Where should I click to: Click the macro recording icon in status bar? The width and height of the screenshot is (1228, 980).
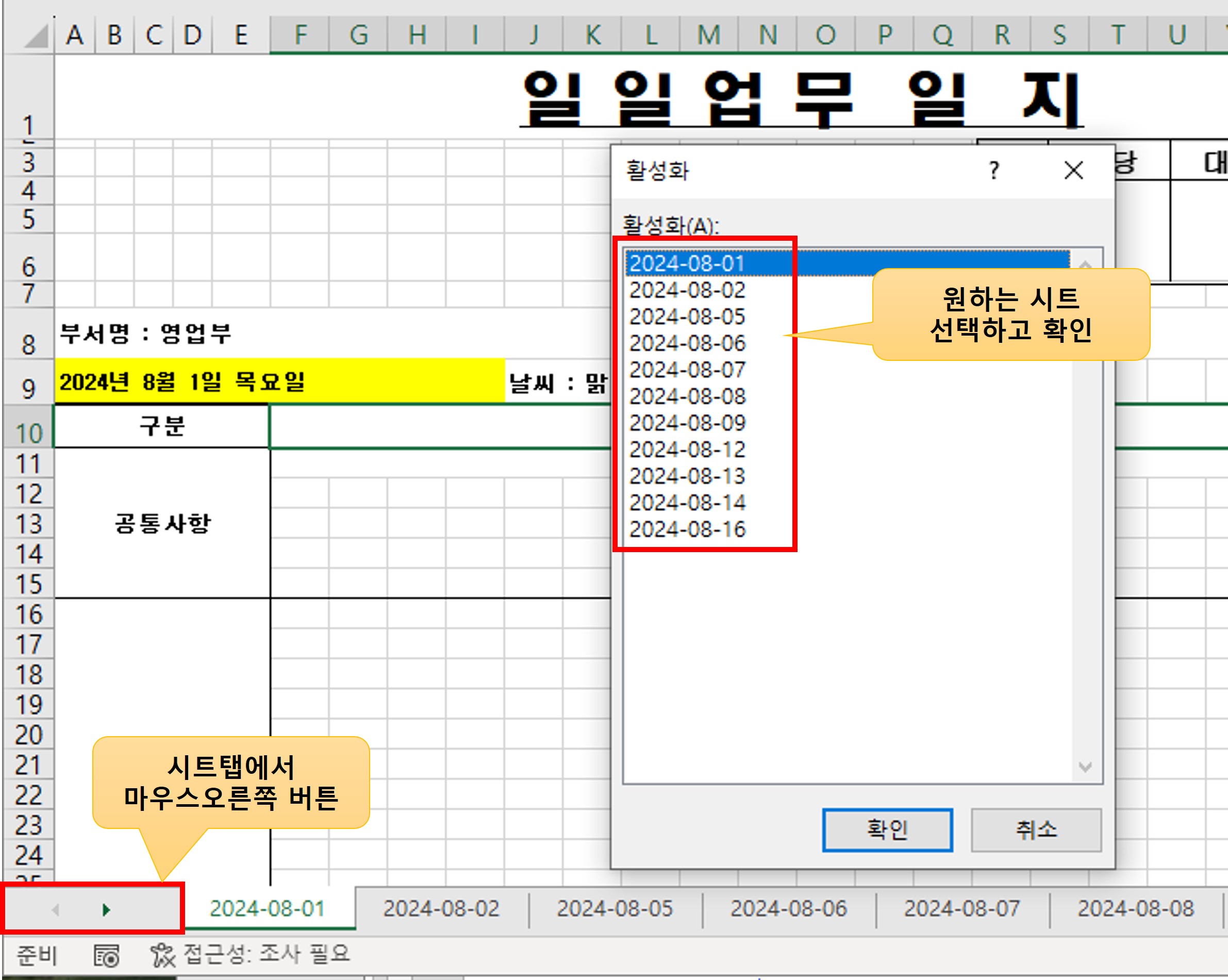coord(107,956)
